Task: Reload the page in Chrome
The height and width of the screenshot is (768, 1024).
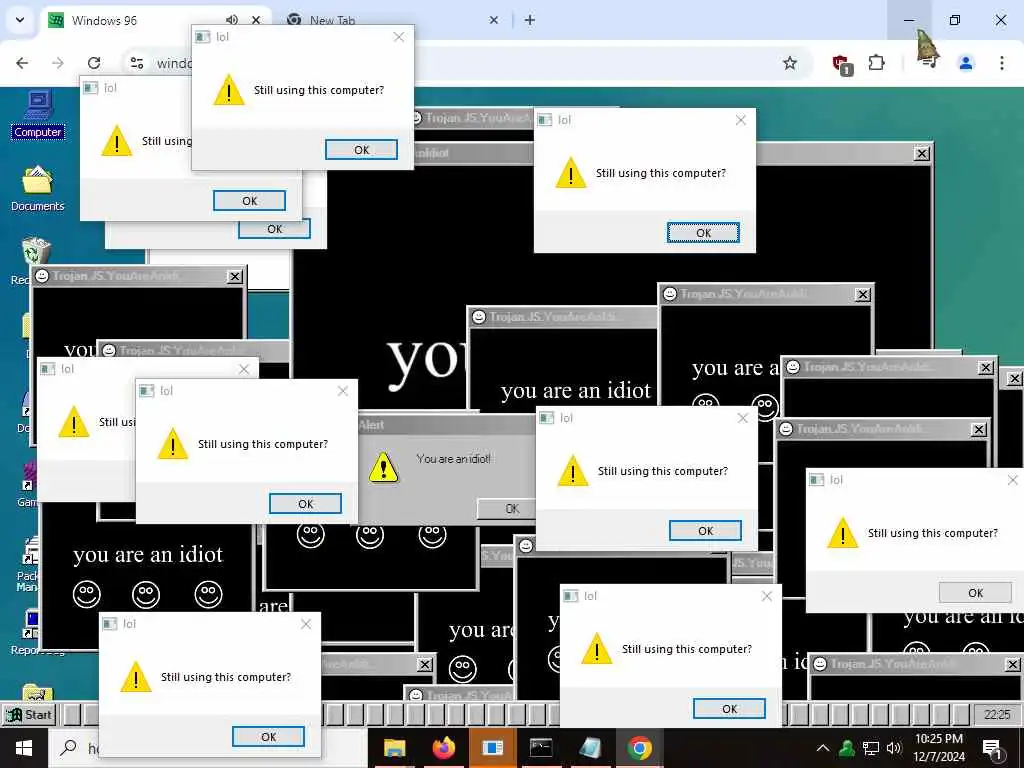Action: click(94, 63)
